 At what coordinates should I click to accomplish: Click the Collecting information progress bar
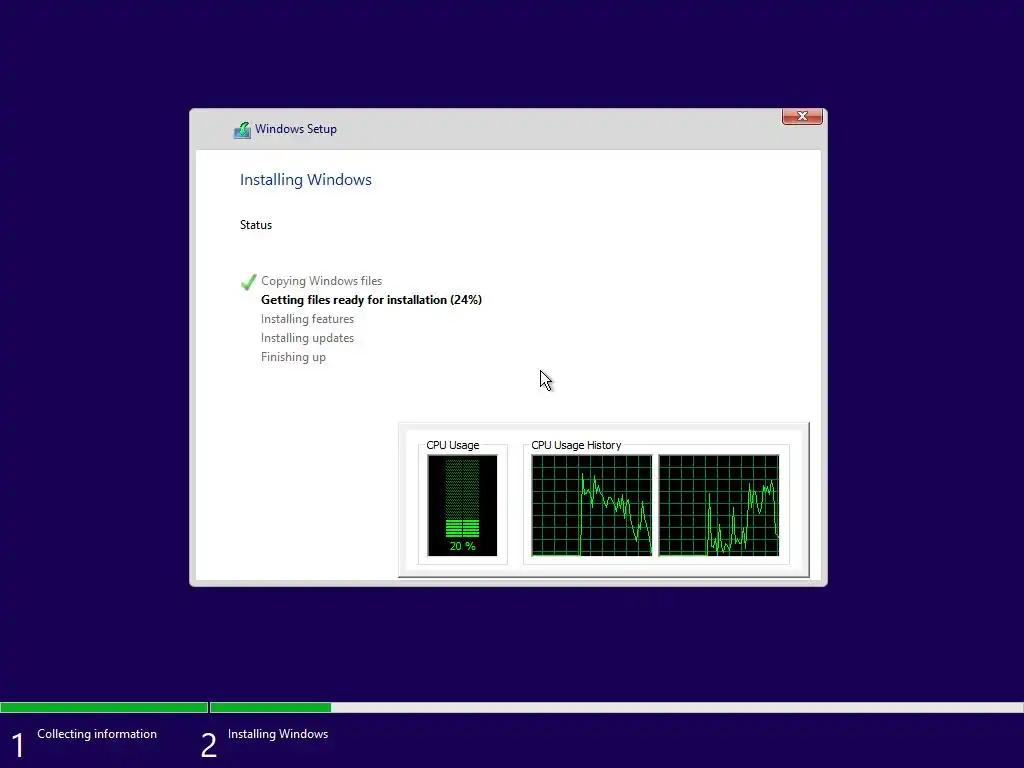[104, 707]
